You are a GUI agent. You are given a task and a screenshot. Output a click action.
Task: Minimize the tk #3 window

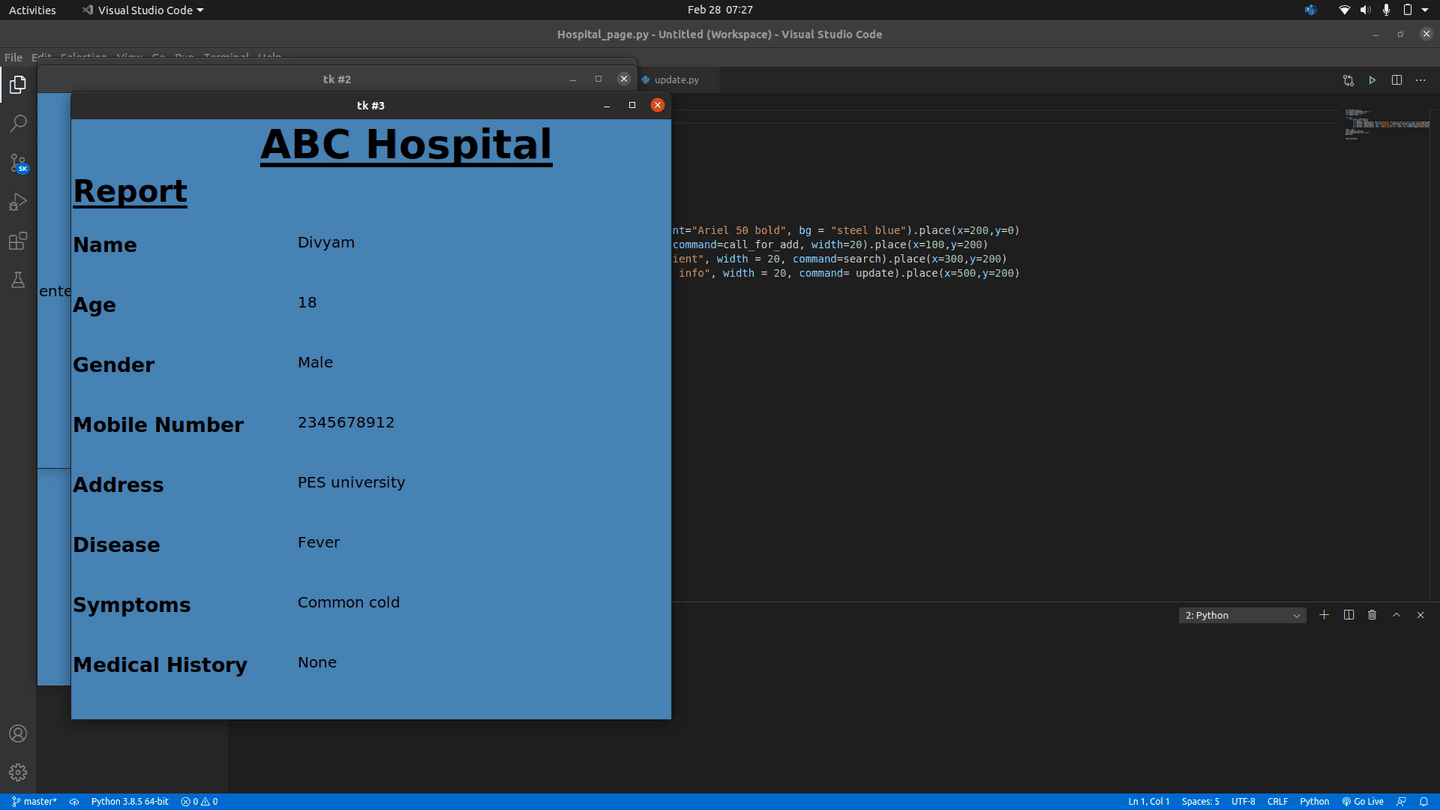(606, 105)
